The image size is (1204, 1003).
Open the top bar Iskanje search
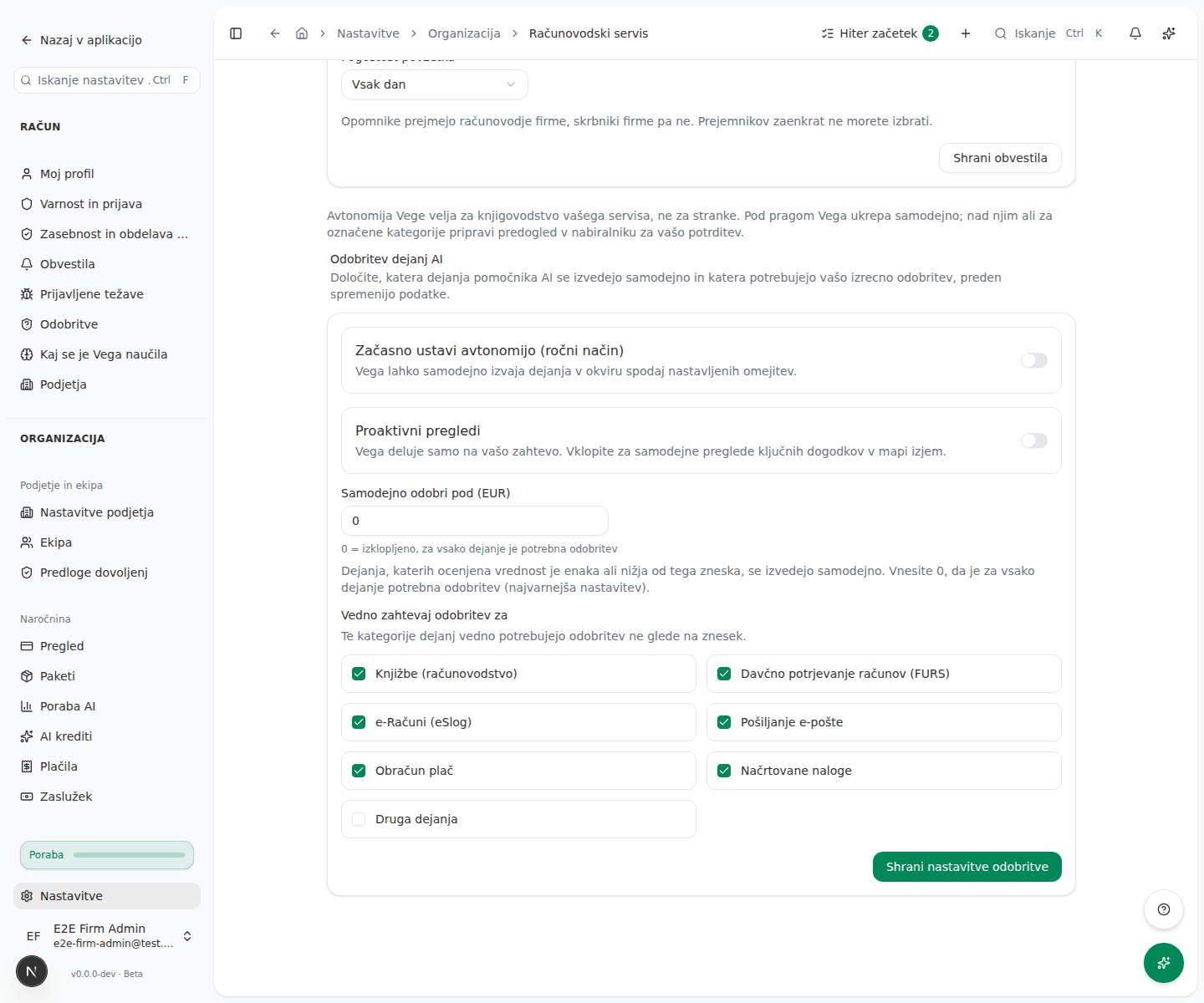(x=1050, y=33)
